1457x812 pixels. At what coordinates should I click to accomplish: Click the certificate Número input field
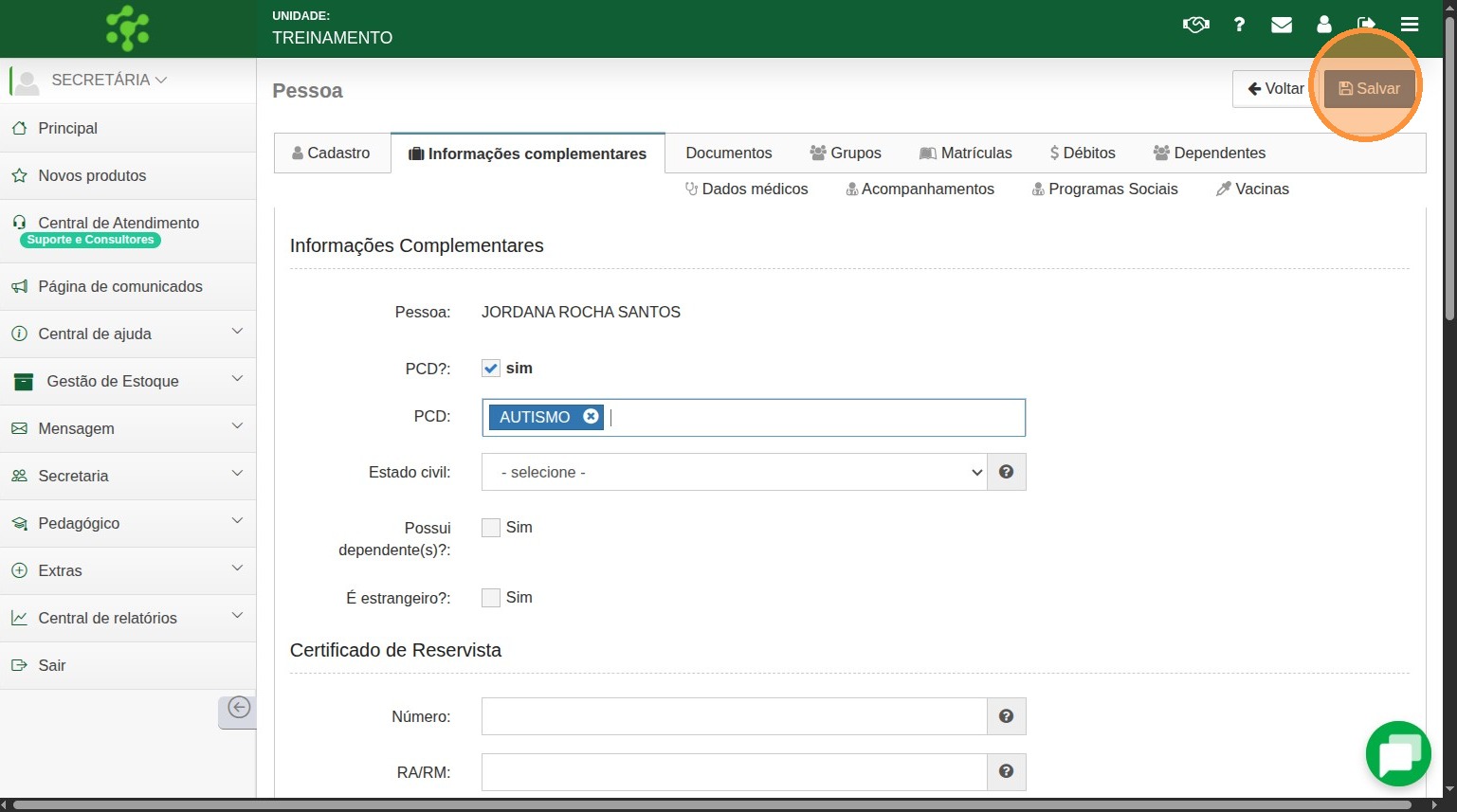(x=734, y=716)
